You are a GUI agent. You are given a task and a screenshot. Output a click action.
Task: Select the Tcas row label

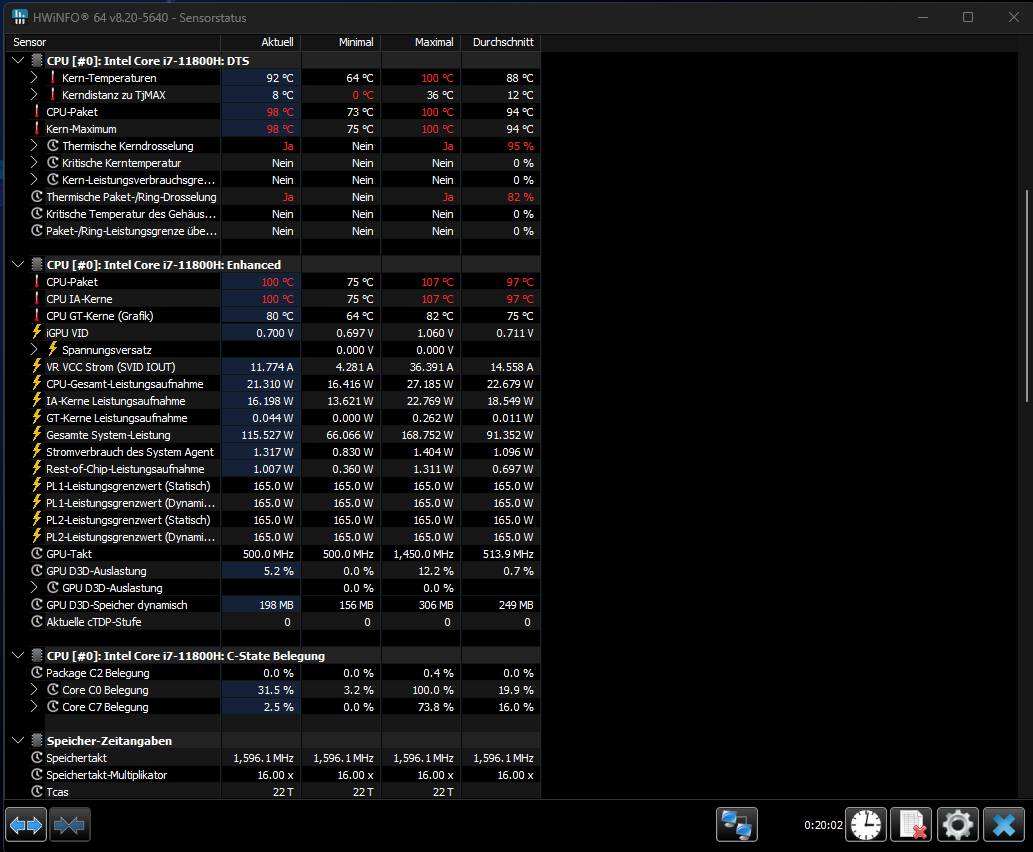(57, 792)
